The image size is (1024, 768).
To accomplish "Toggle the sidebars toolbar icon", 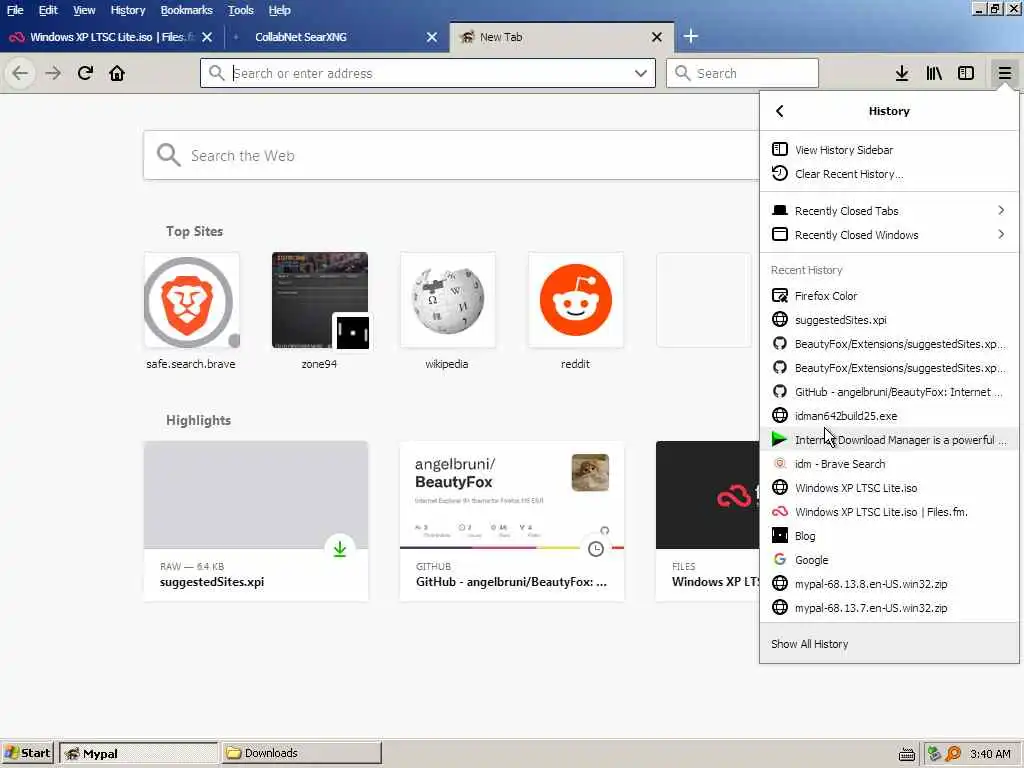I will [966, 73].
